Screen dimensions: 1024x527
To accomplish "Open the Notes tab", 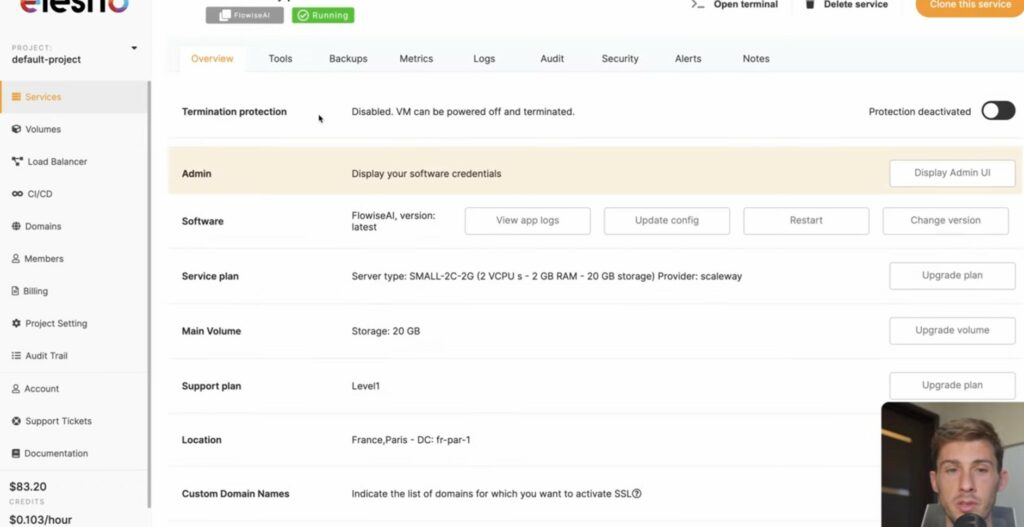I will 756,59.
